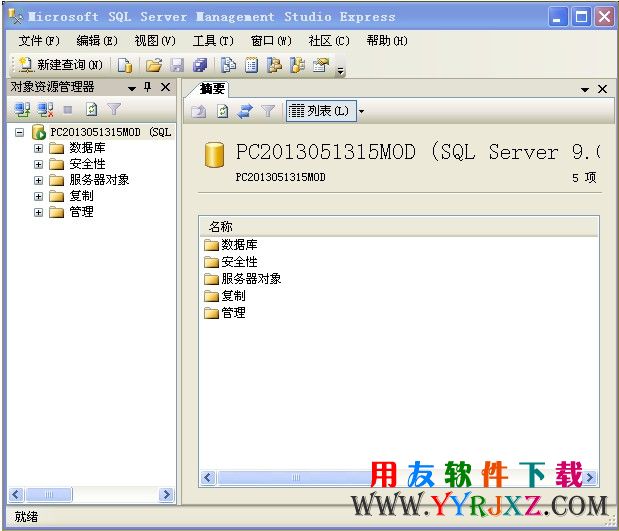Click the Synchronize arrows icon in the summary toolbar
The width and height of the screenshot is (619, 531).
point(245,111)
